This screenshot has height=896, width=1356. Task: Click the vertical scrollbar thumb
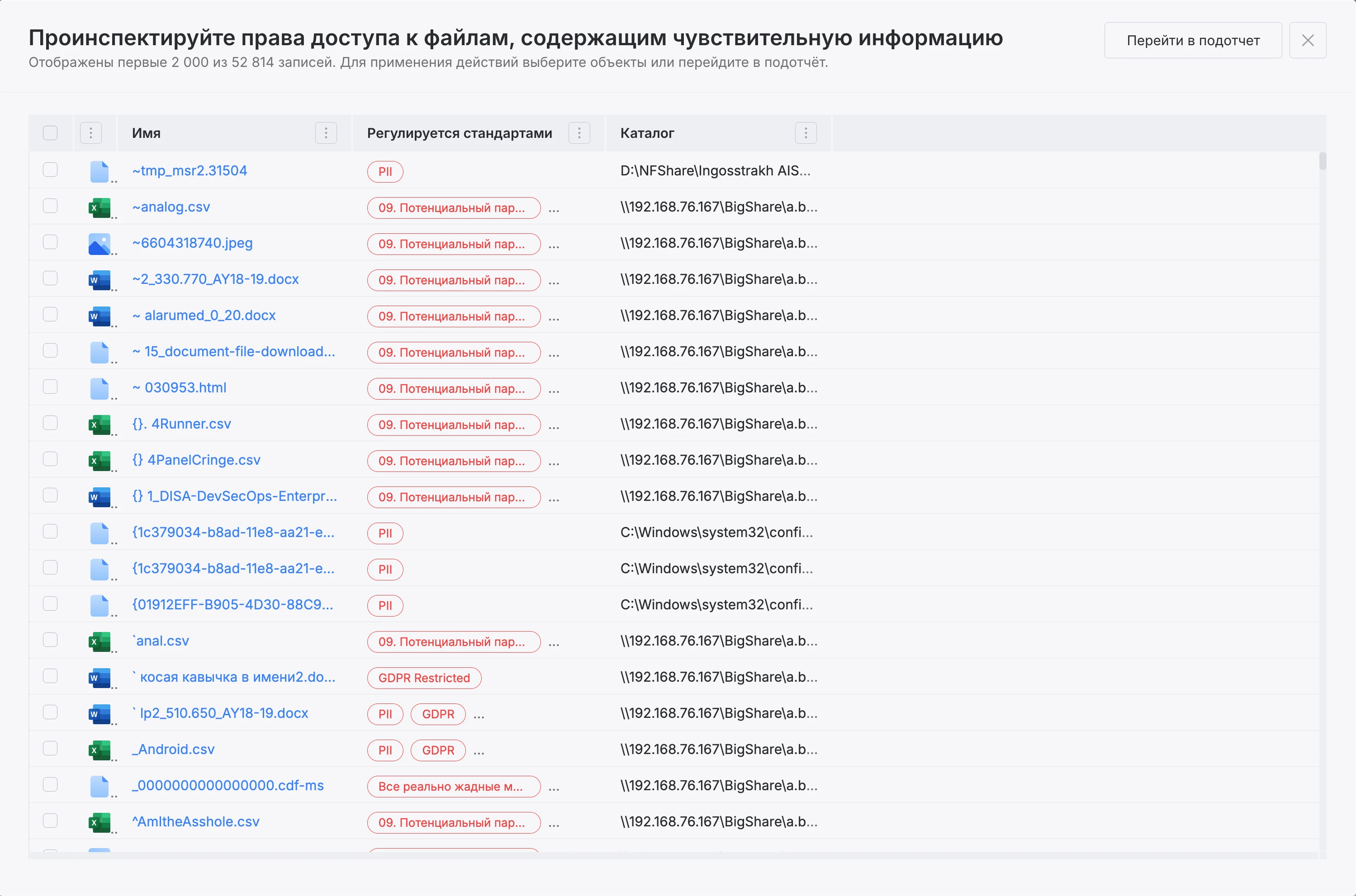(x=1322, y=160)
